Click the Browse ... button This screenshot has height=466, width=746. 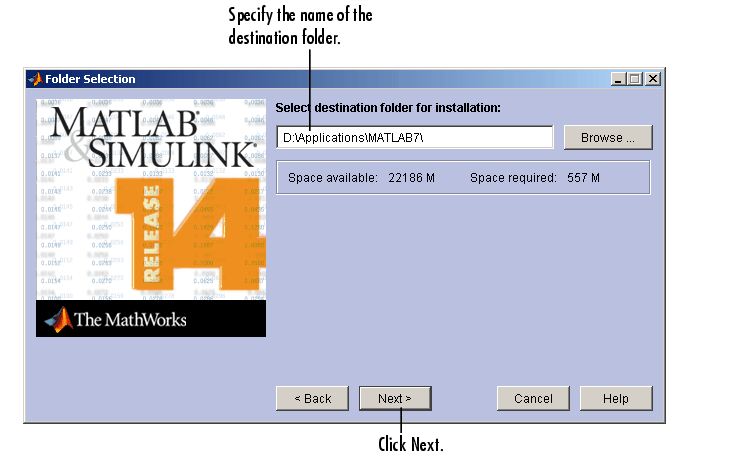coord(608,138)
